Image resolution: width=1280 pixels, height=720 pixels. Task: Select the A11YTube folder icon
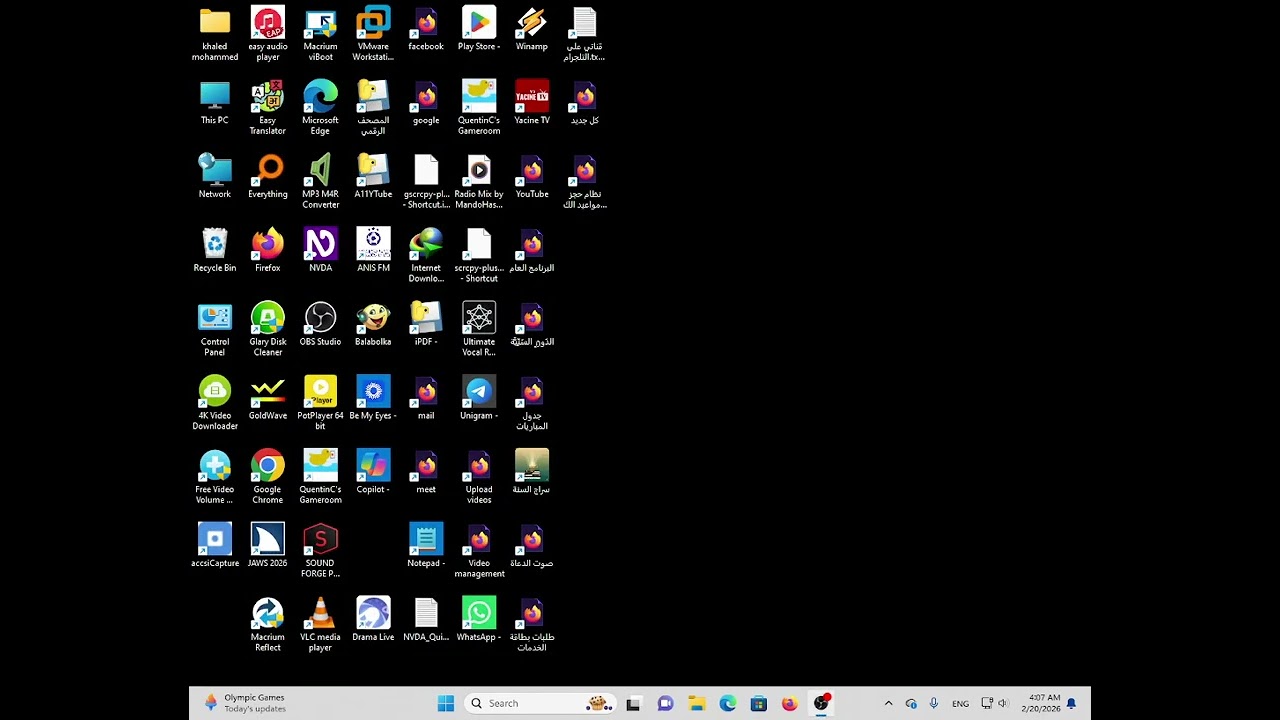pos(373,177)
